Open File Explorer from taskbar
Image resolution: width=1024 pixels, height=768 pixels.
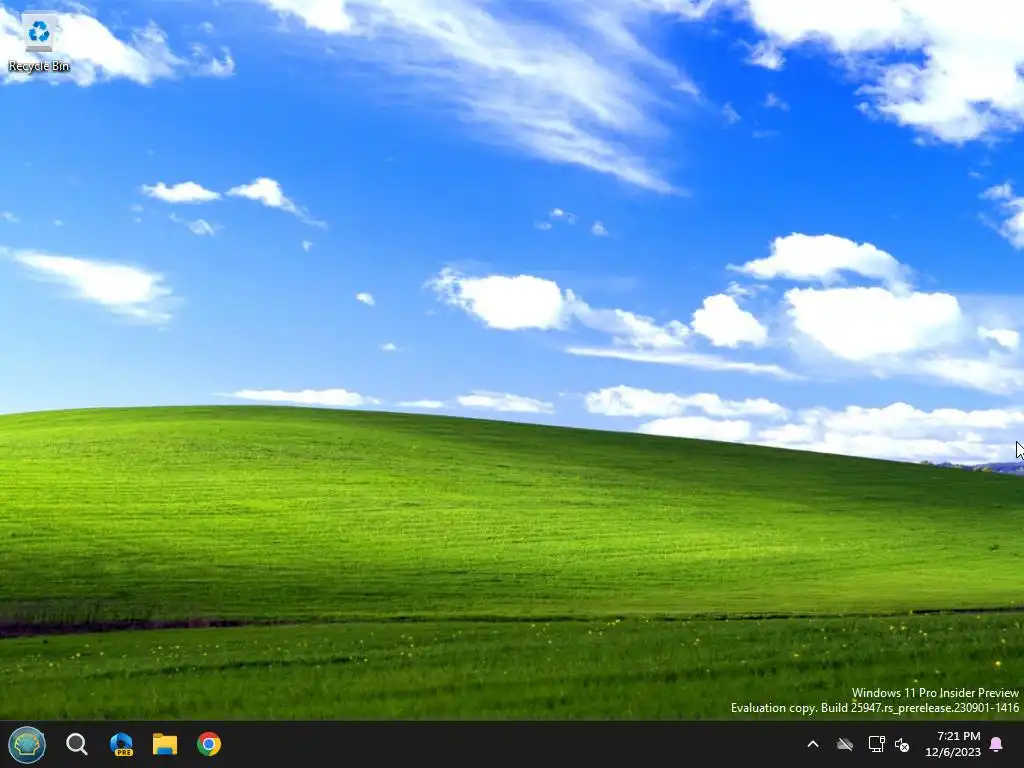(165, 744)
